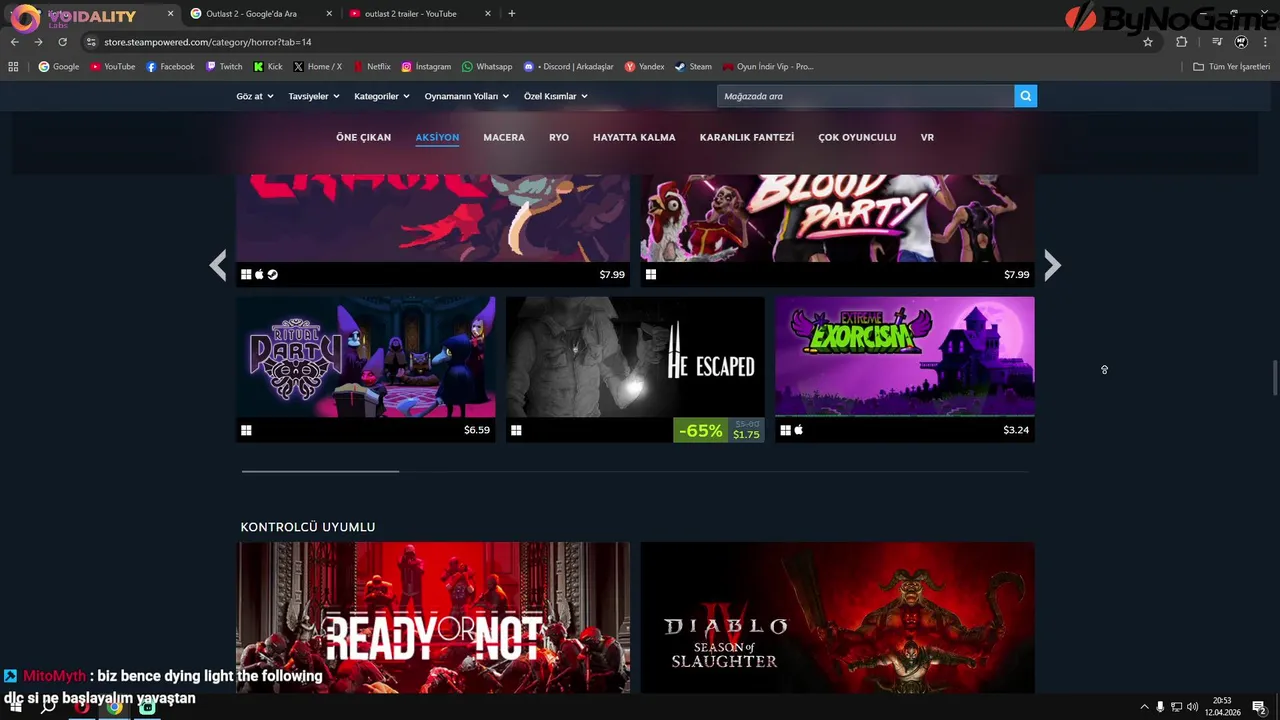
Task: Close the outlast 2 trailer YouTube tab
Action: click(488, 14)
